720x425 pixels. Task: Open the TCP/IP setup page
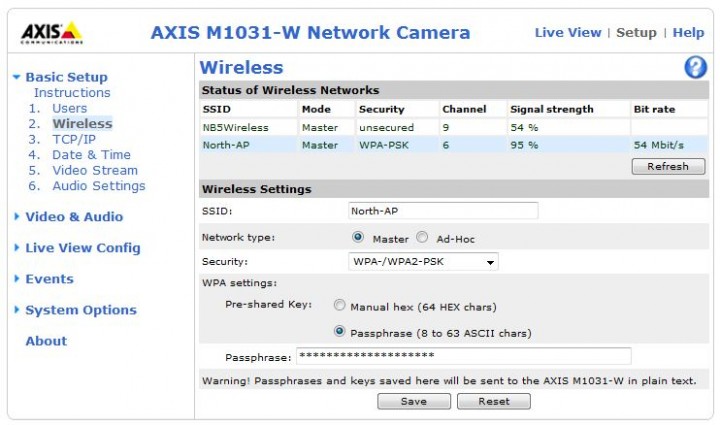[74, 140]
